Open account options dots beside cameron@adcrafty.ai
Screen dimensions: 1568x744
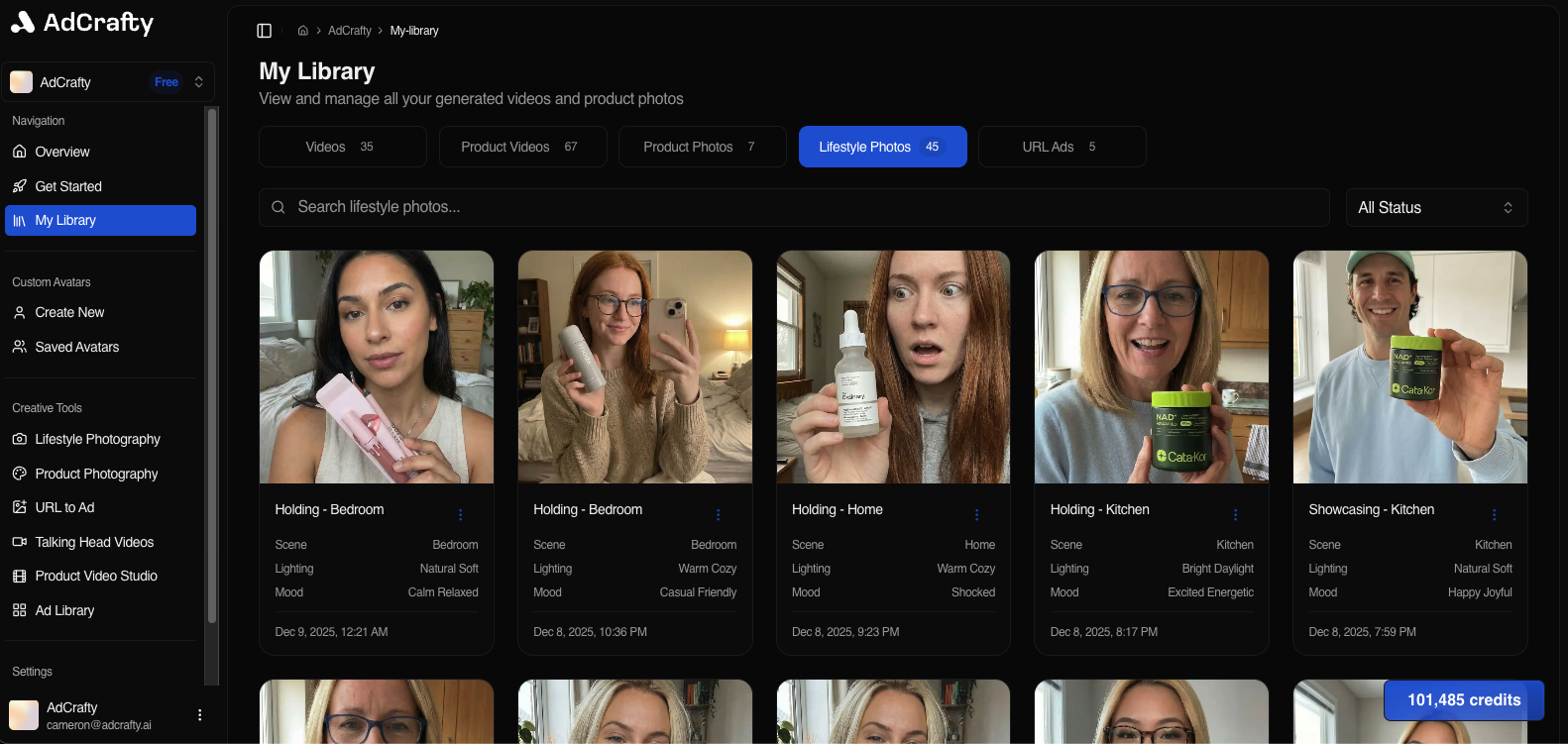200,715
